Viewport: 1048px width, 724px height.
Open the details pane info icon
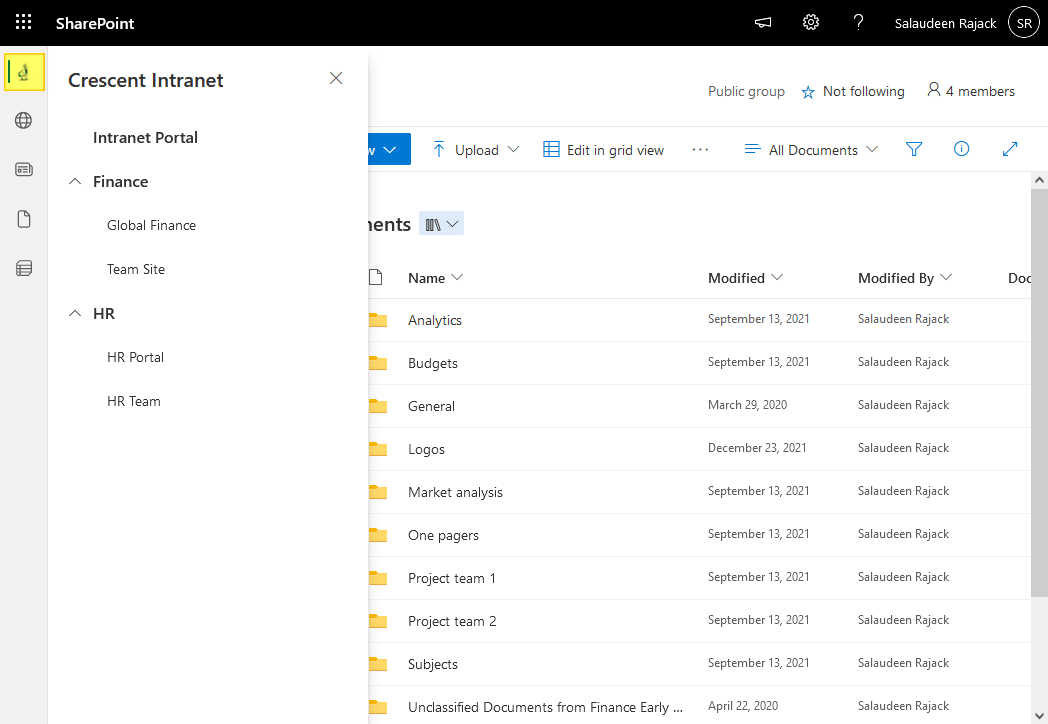click(x=960, y=148)
